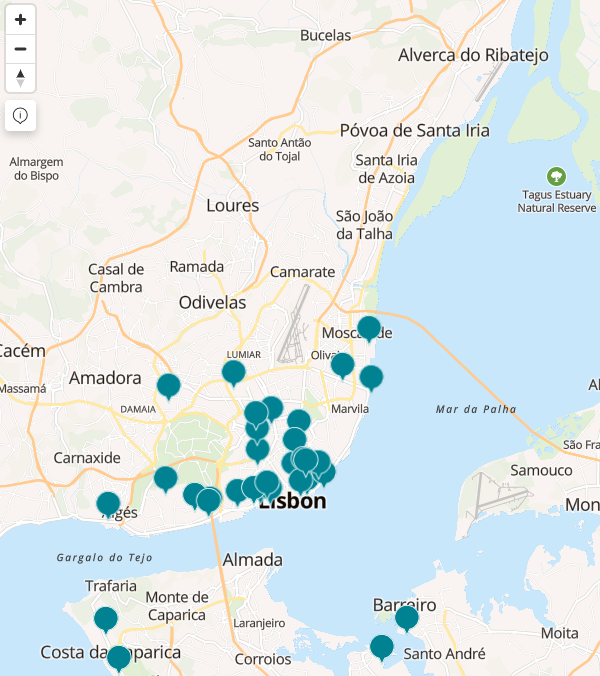Zoom out using the minus button
Screen dimensions: 600x676
(20, 49)
